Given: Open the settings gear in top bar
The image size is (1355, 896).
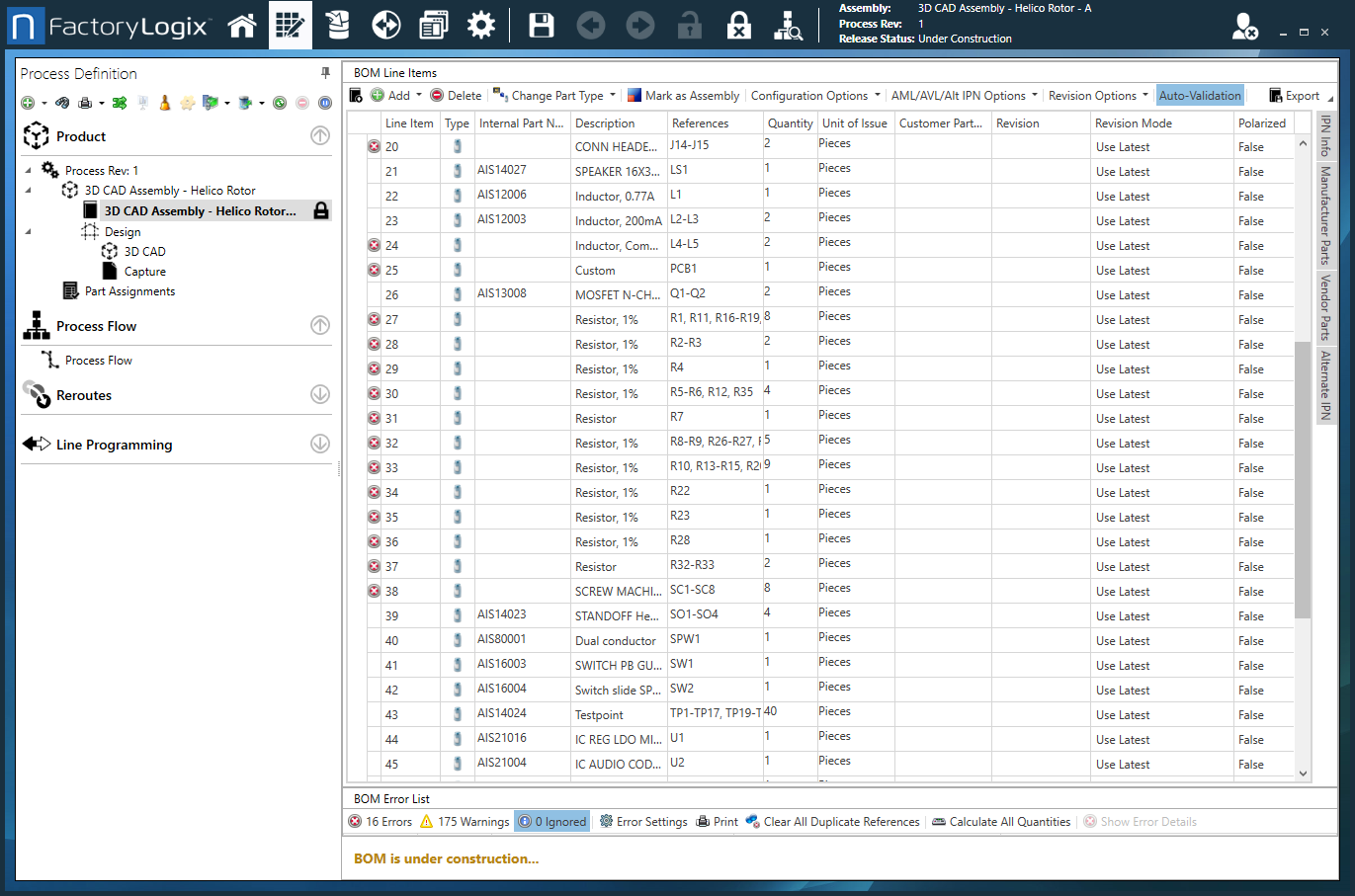Looking at the screenshot, I should [x=481, y=26].
